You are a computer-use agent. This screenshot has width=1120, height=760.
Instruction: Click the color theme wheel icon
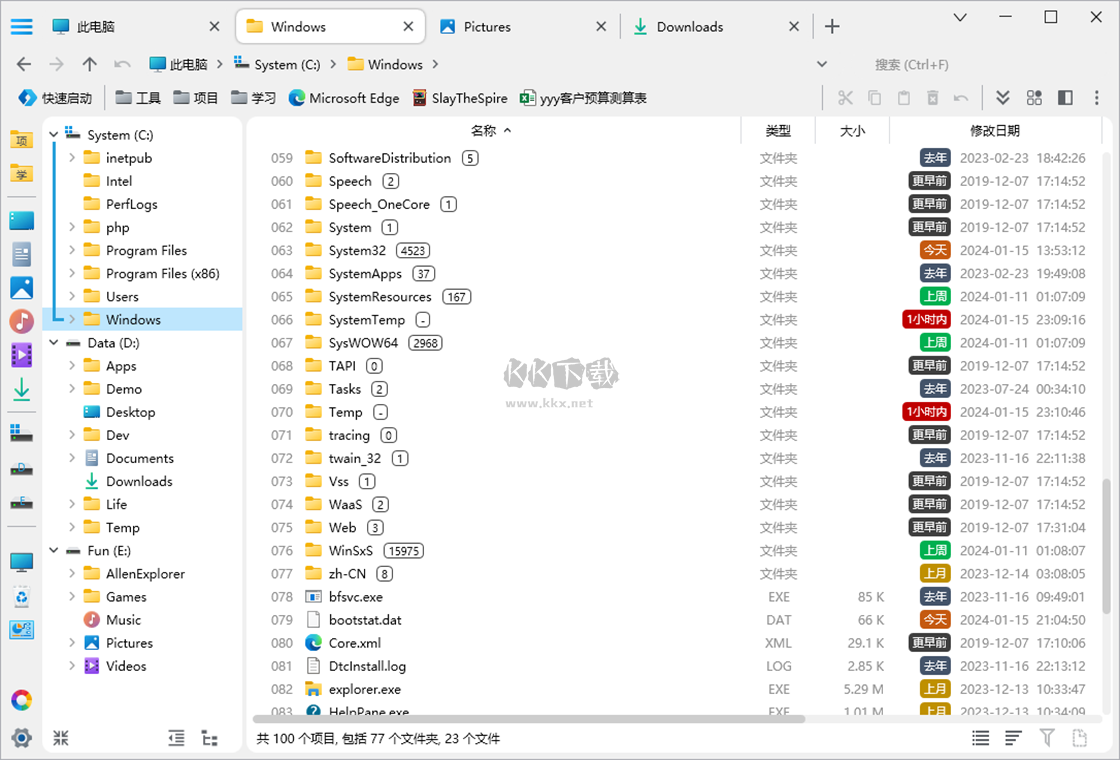pos(21,700)
